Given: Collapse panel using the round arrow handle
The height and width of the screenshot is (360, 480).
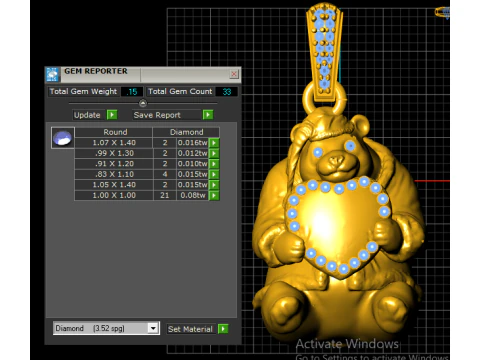Looking at the screenshot, I should pyautogui.click(x=143, y=103).
